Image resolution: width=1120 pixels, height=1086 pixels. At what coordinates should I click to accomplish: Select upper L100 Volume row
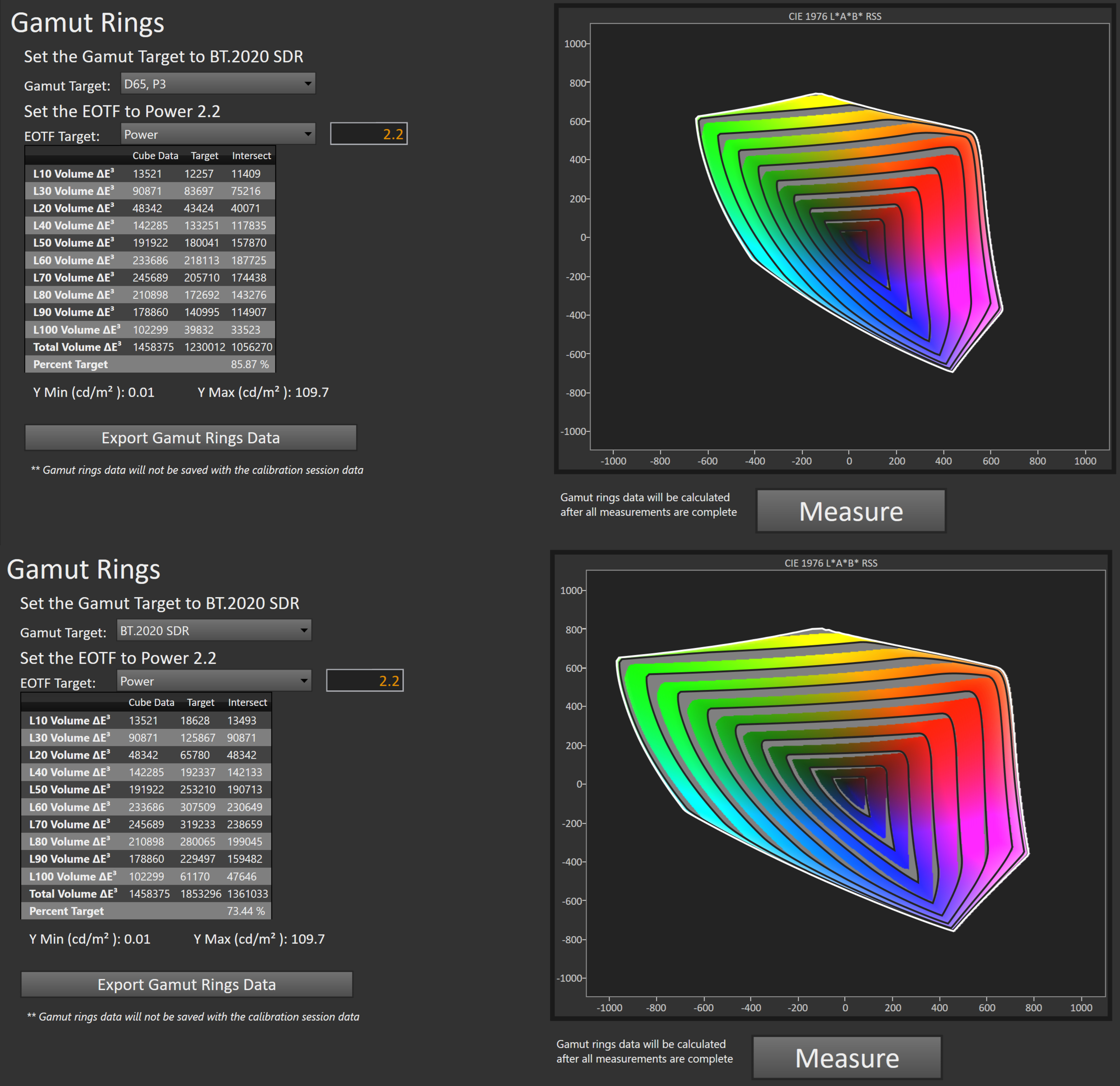pyautogui.click(x=150, y=330)
